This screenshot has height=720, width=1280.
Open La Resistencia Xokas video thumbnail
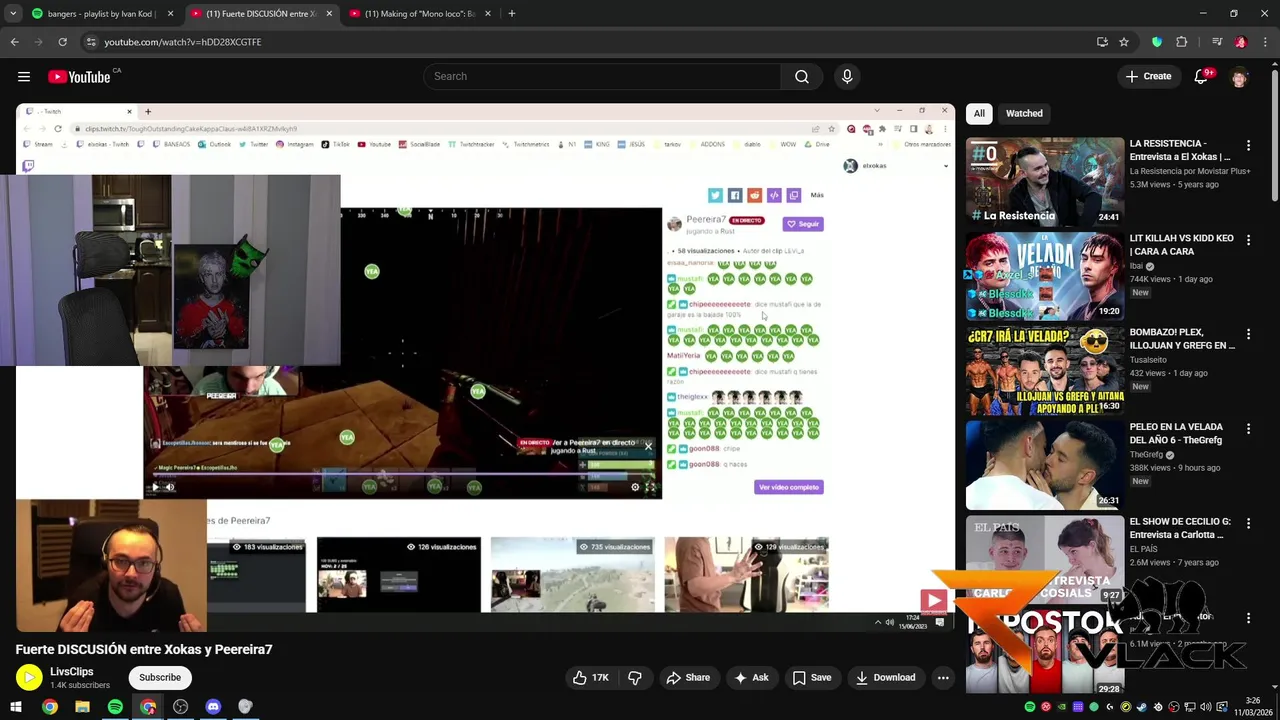click(x=1045, y=182)
